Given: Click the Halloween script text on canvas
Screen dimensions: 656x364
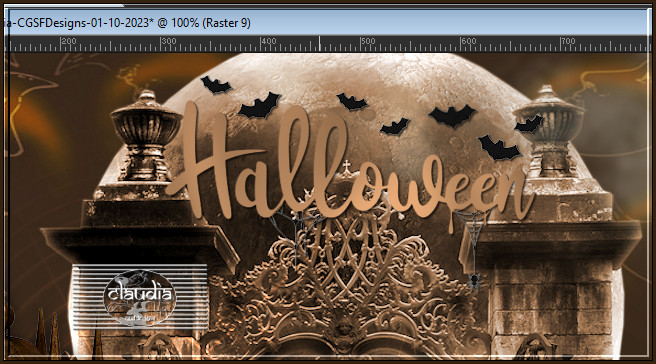Looking at the screenshot, I should [x=350, y=167].
